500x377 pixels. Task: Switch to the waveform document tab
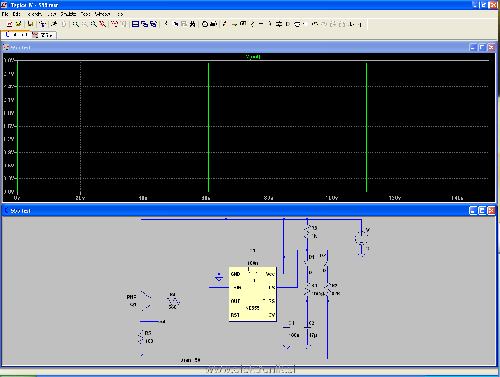pos(44,35)
